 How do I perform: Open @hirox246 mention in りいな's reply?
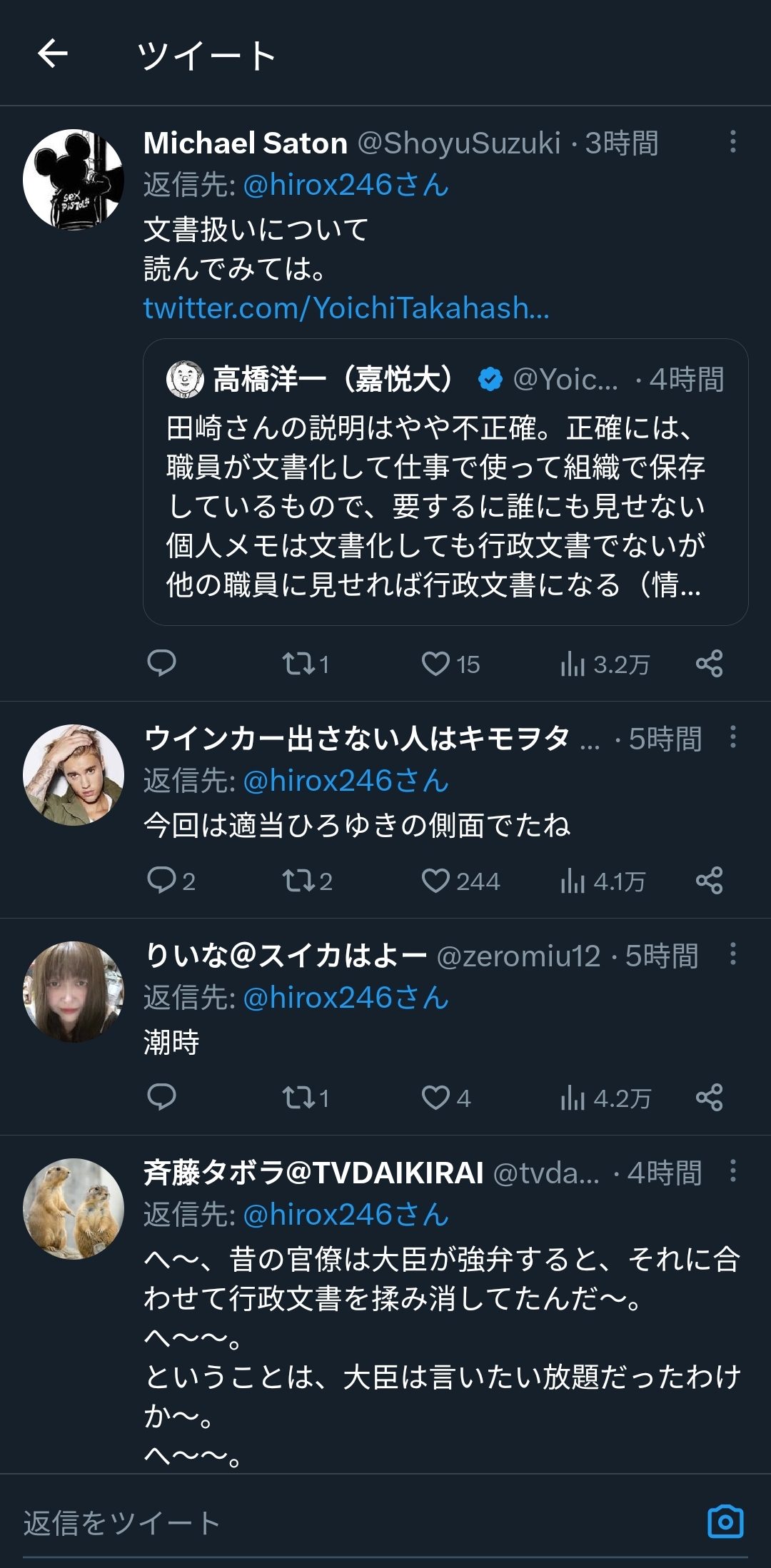coord(346,998)
